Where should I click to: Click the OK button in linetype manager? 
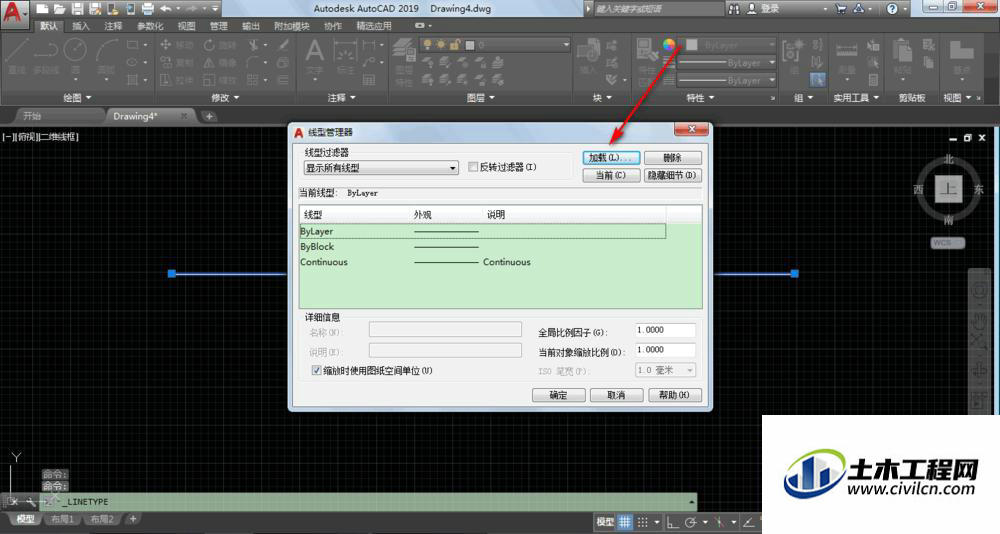tap(559, 395)
